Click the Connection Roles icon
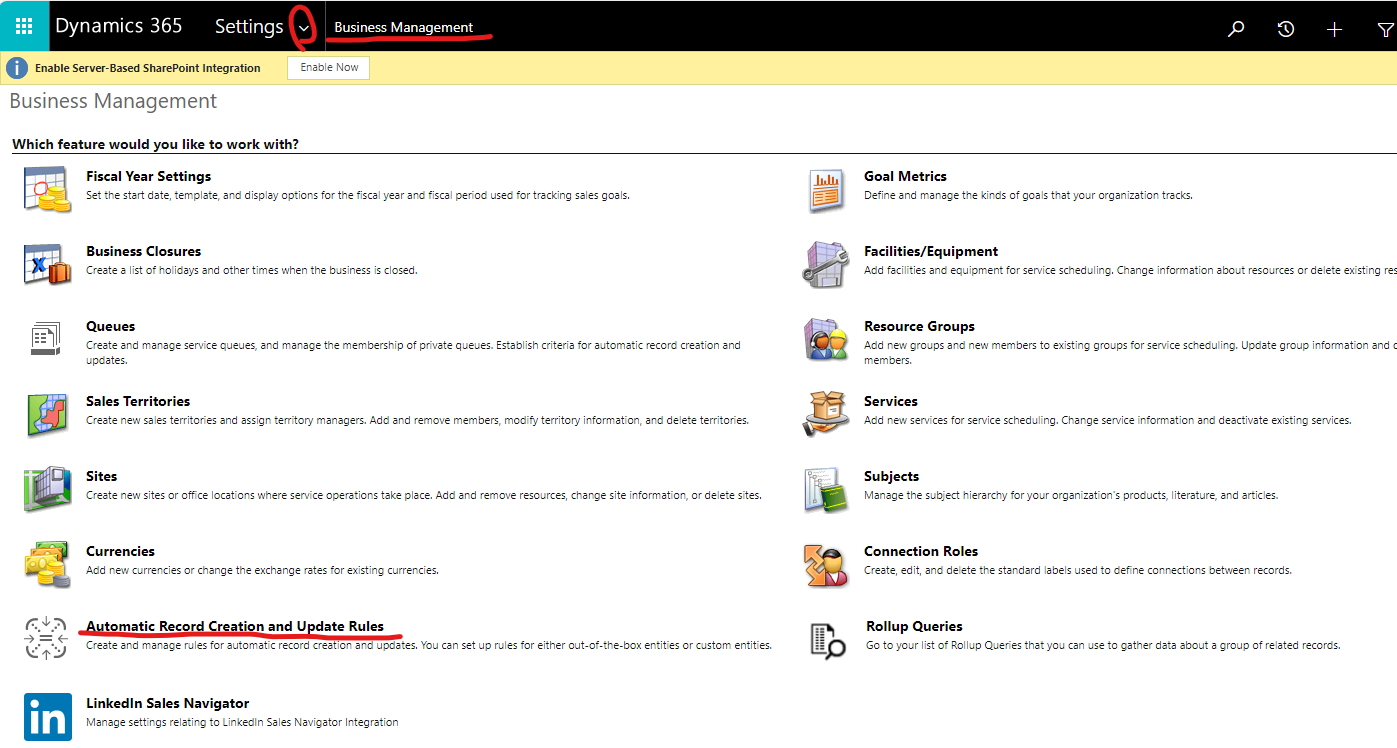Screen dimensions: 1397x748 click(x=826, y=564)
